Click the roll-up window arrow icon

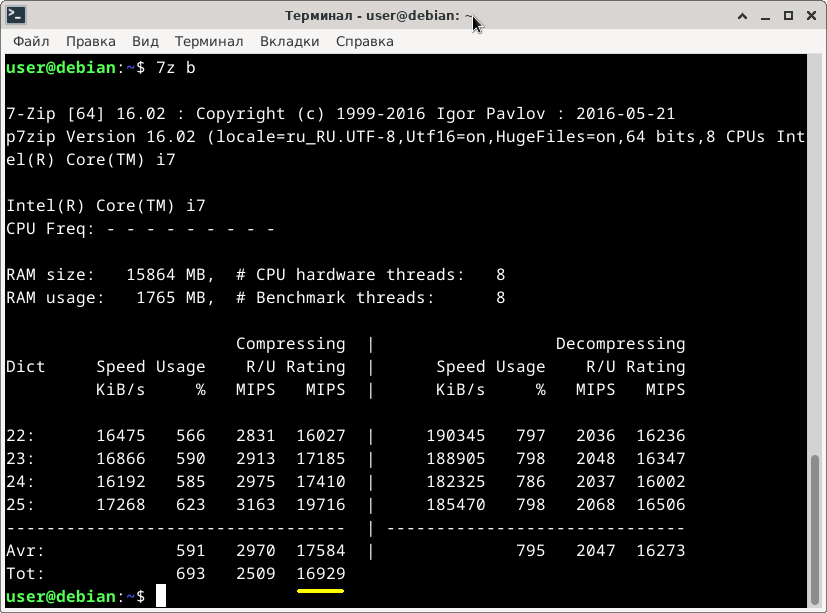pyautogui.click(x=742, y=16)
